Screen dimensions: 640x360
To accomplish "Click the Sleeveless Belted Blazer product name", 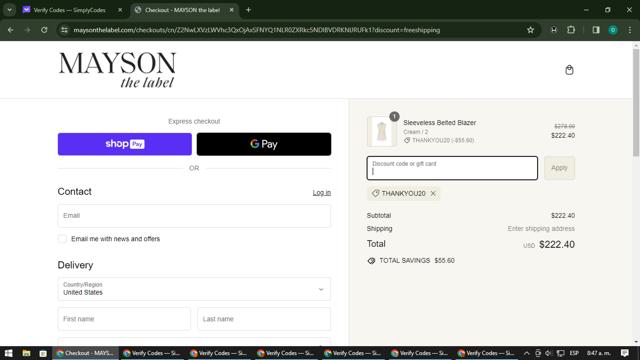I will coord(440,122).
